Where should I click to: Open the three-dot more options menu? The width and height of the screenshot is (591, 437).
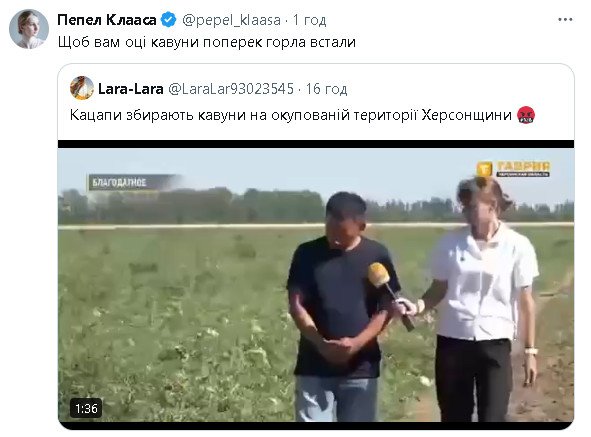tap(565, 20)
